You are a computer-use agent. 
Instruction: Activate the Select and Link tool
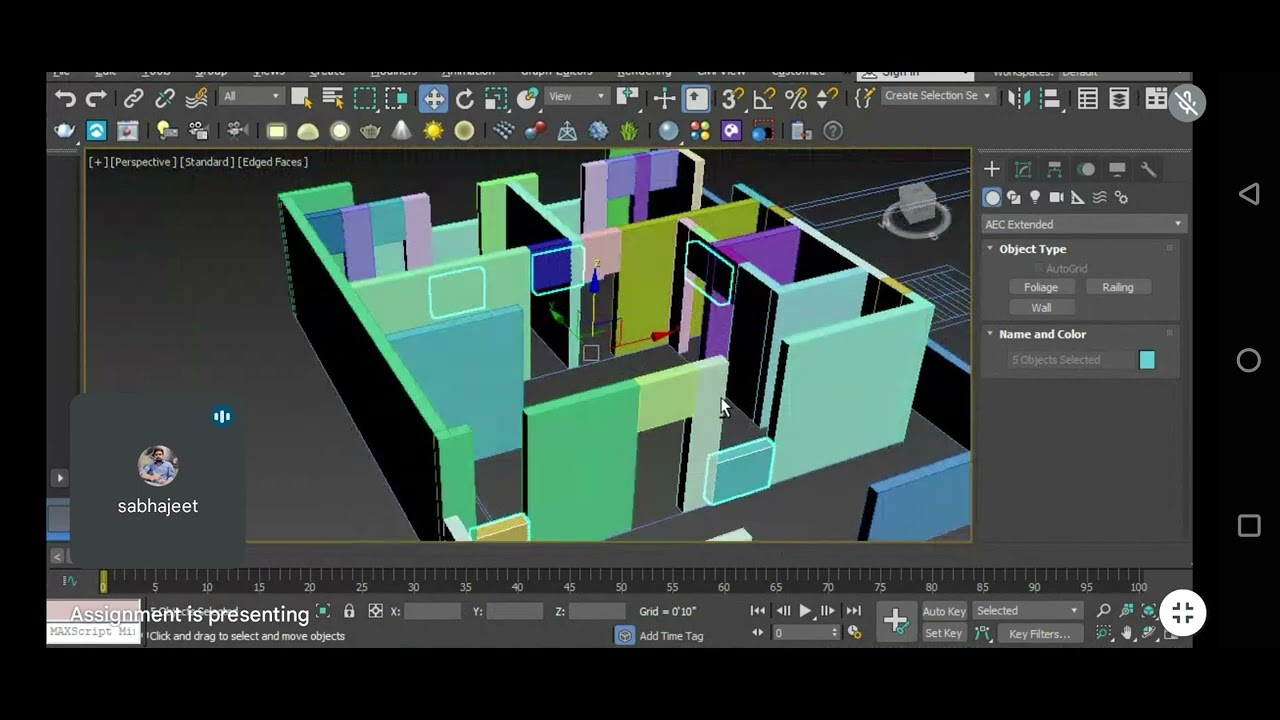133,98
